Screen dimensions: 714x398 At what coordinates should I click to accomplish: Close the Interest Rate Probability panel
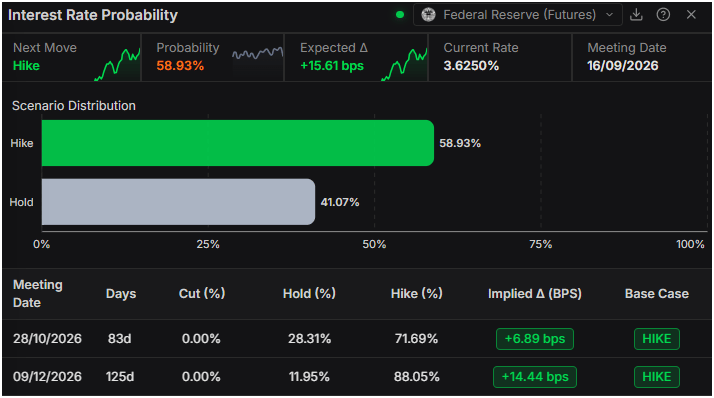click(691, 15)
